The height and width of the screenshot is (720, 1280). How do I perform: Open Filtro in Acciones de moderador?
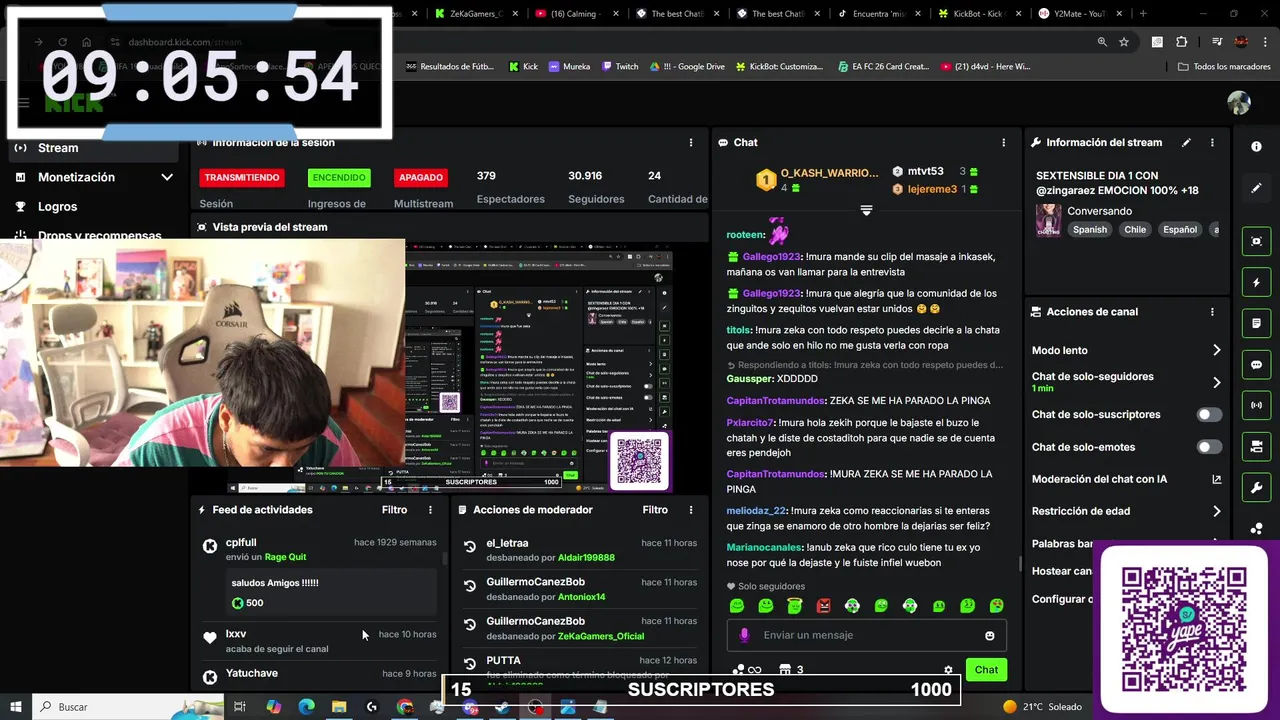tap(655, 510)
